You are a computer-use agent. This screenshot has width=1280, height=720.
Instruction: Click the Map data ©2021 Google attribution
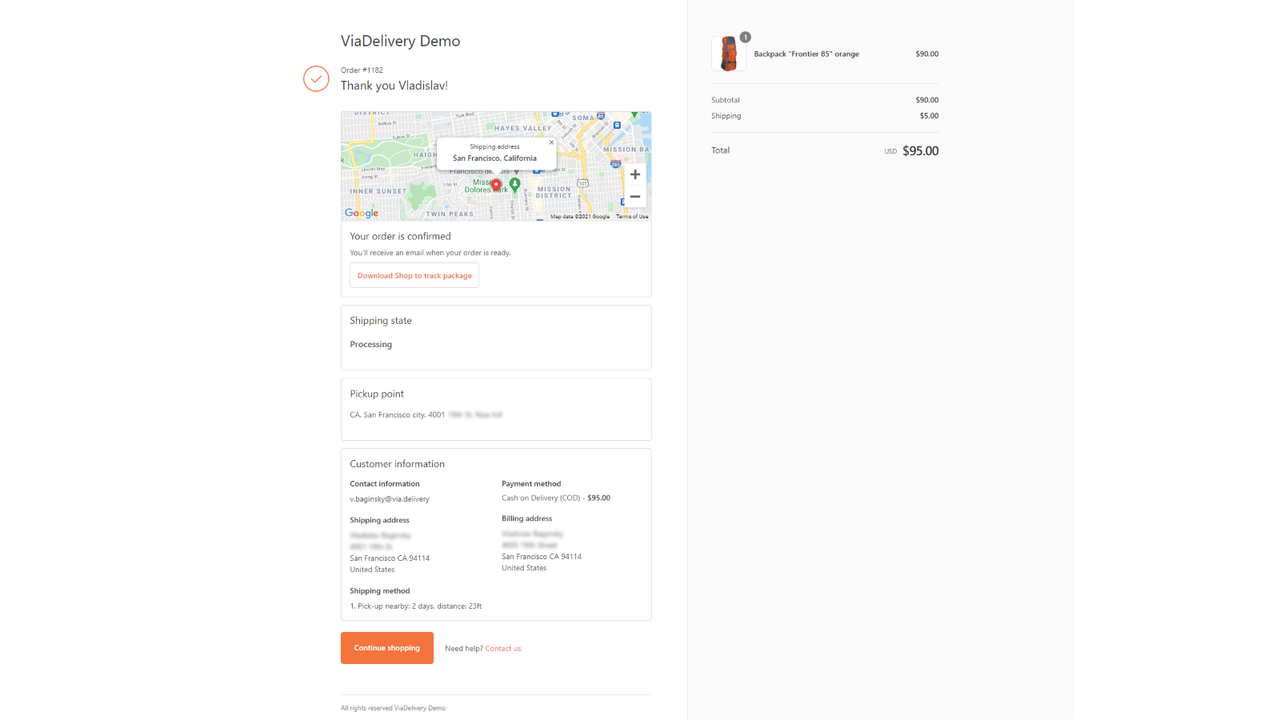[578, 215]
